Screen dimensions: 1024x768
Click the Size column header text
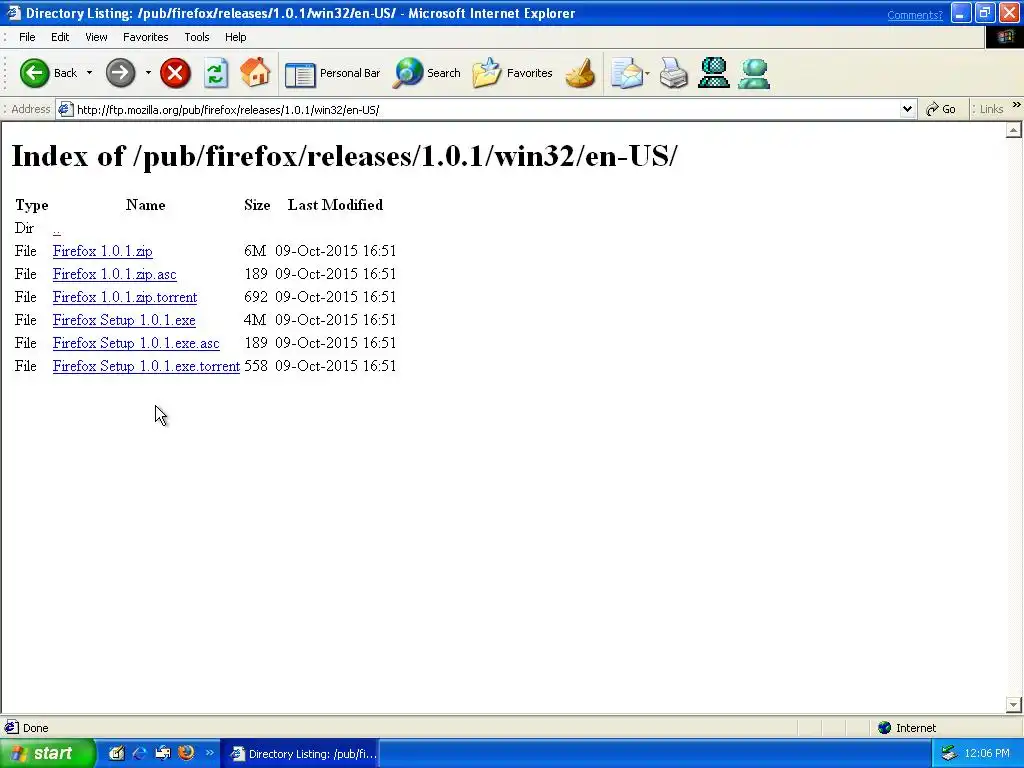257,205
